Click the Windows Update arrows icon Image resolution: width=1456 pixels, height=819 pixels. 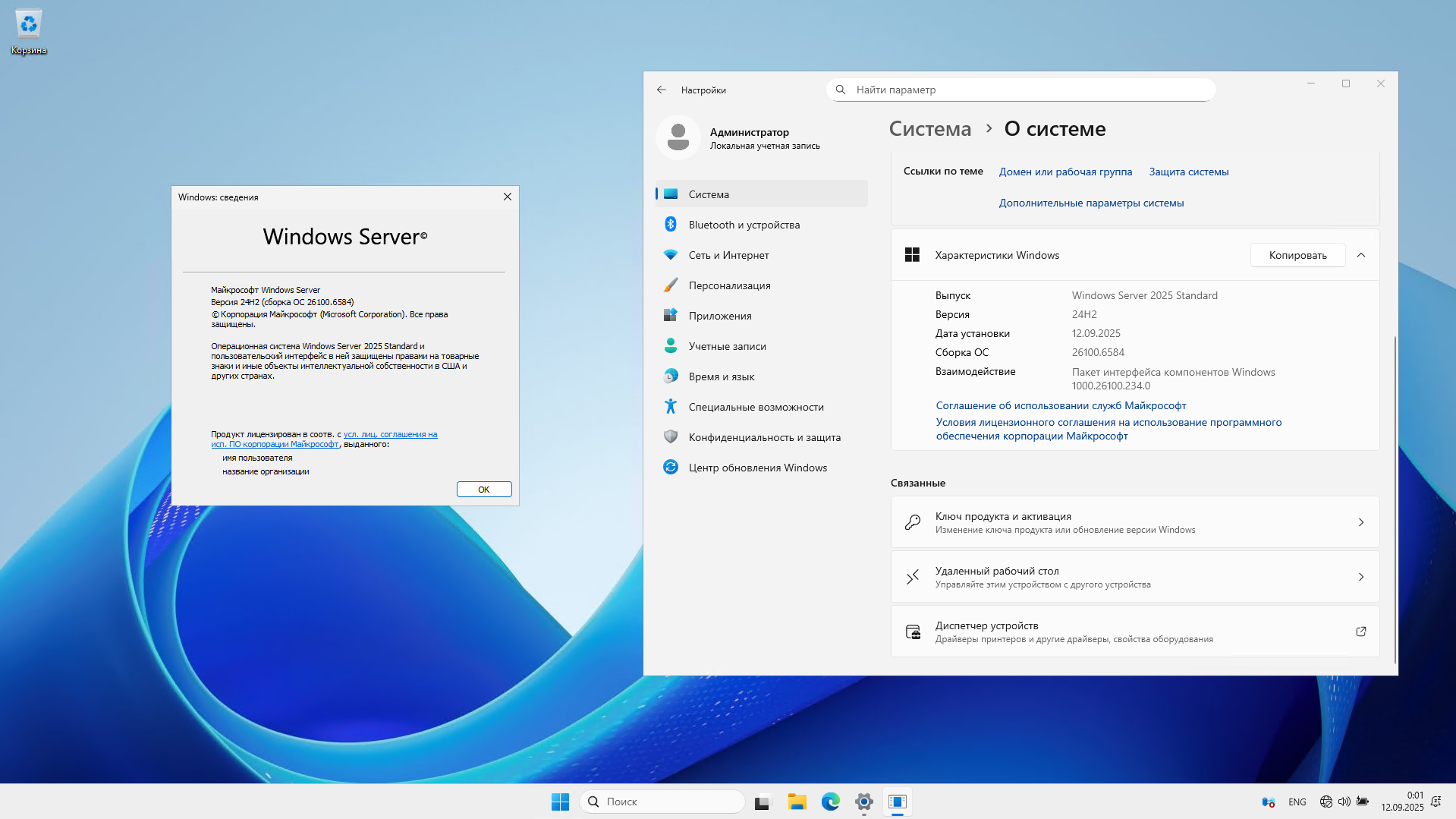point(671,467)
